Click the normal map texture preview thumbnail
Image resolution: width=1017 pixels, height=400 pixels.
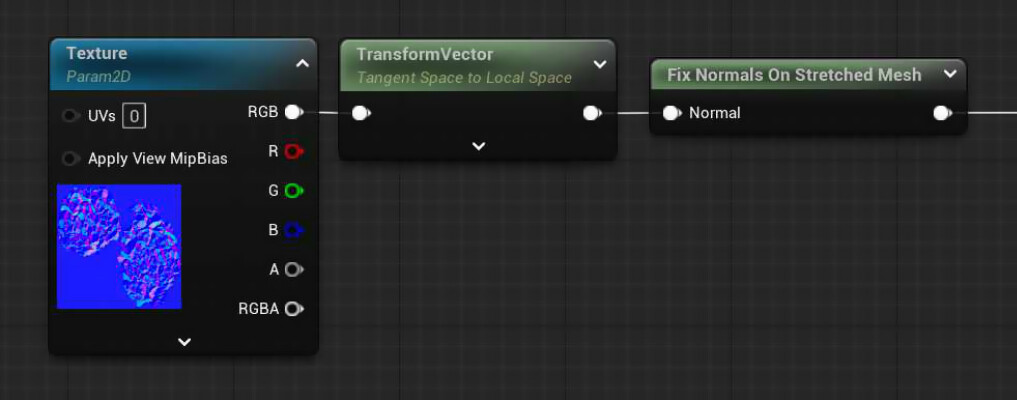119,246
